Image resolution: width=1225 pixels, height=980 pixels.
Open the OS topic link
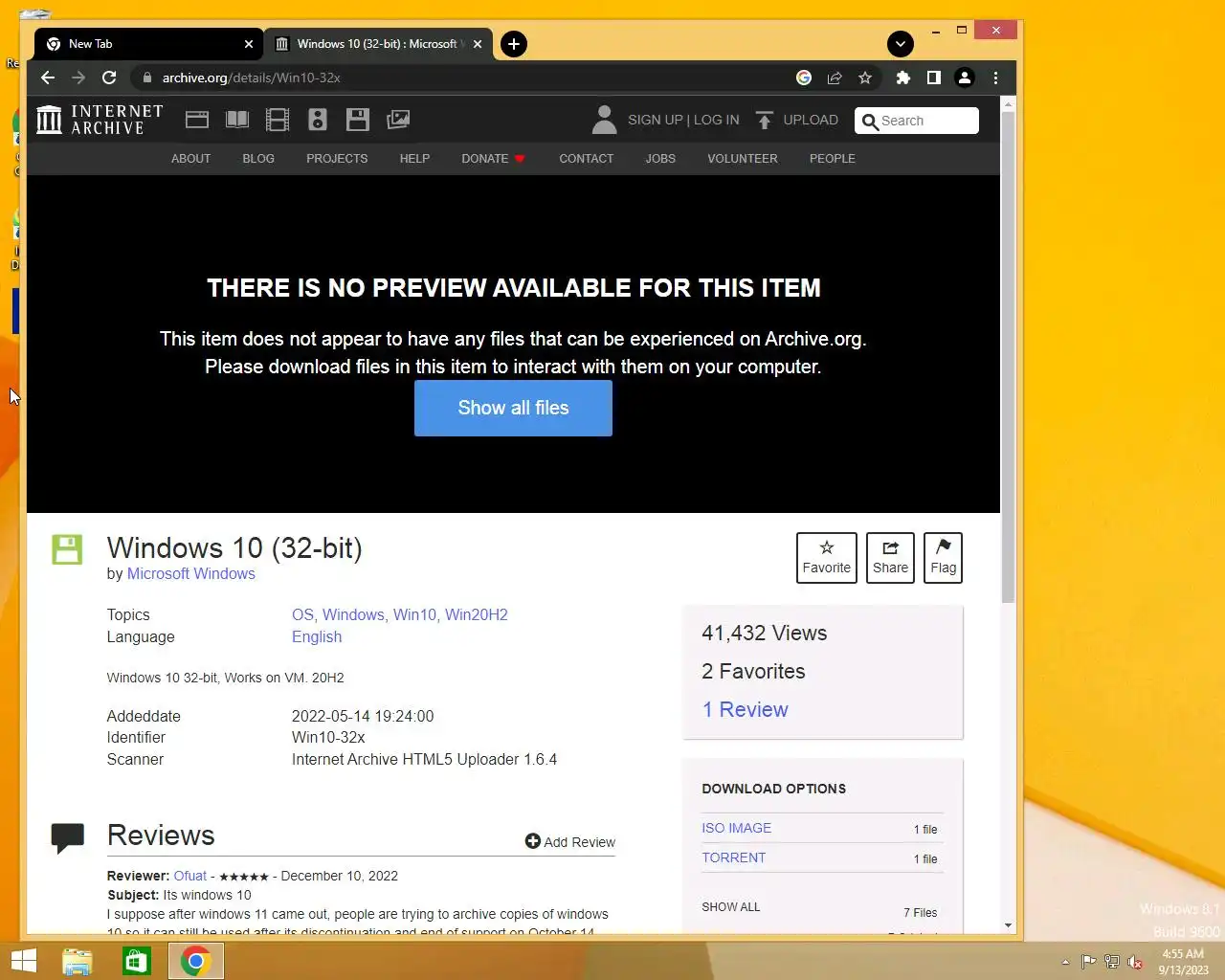pos(301,614)
